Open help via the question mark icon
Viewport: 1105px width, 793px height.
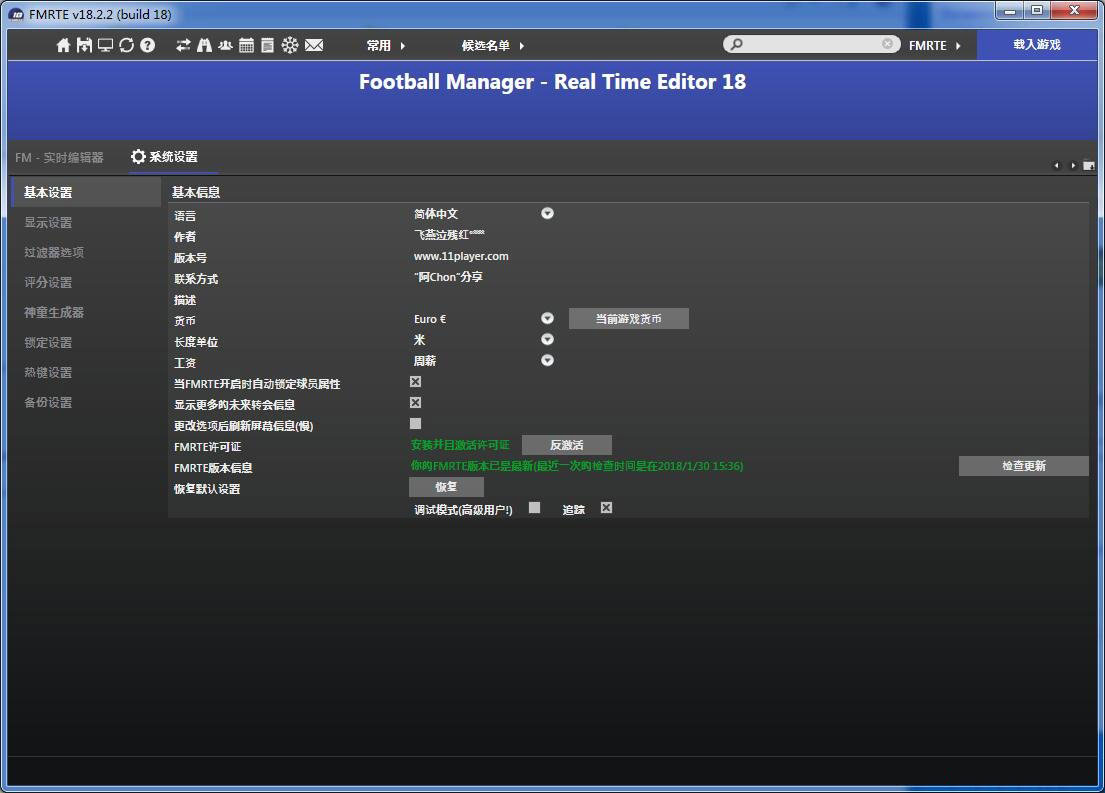(x=147, y=45)
